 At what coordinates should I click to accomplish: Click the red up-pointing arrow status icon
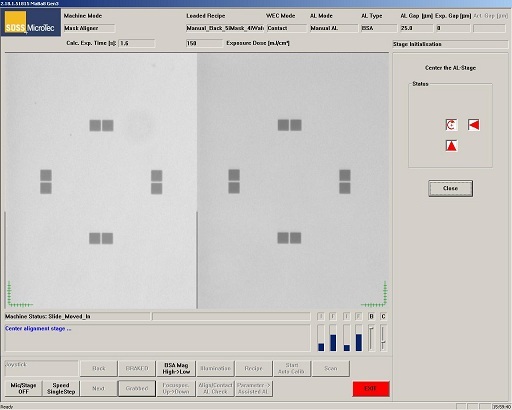[451, 146]
